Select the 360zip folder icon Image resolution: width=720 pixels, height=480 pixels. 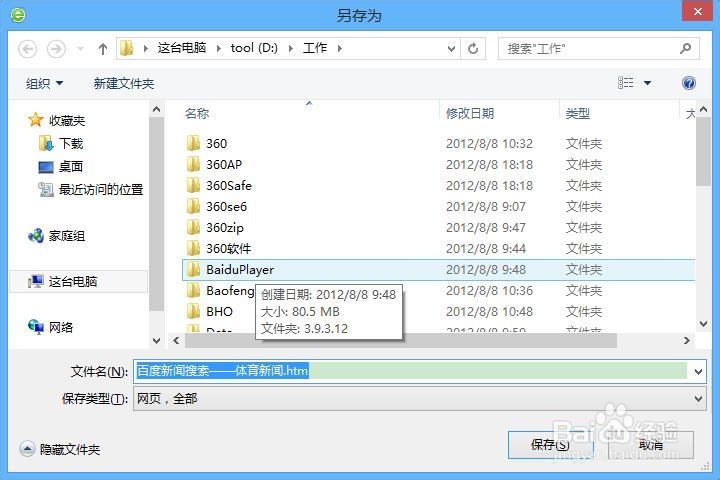(193, 227)
